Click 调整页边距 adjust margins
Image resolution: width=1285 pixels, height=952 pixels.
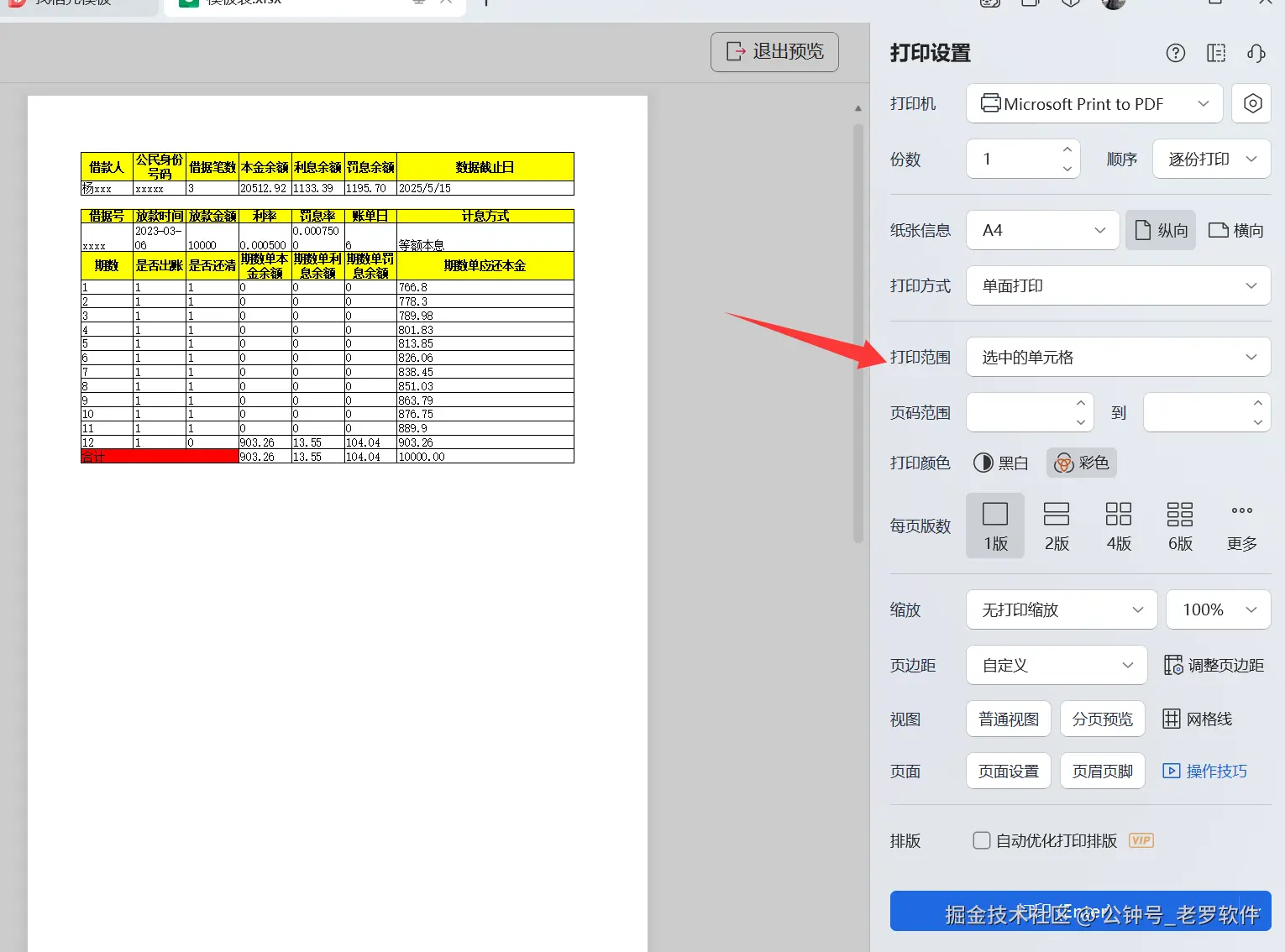(1214, 665)
